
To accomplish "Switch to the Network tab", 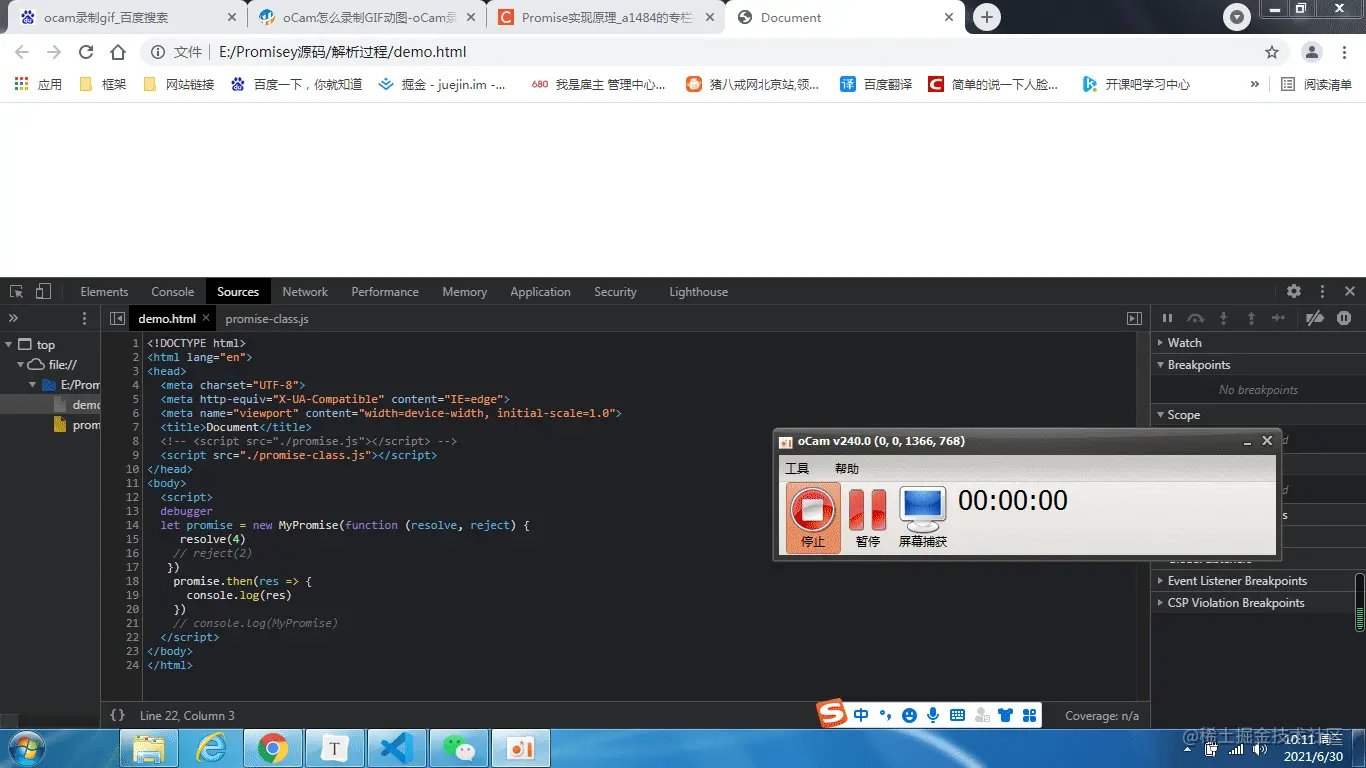I will click(305, 292).
